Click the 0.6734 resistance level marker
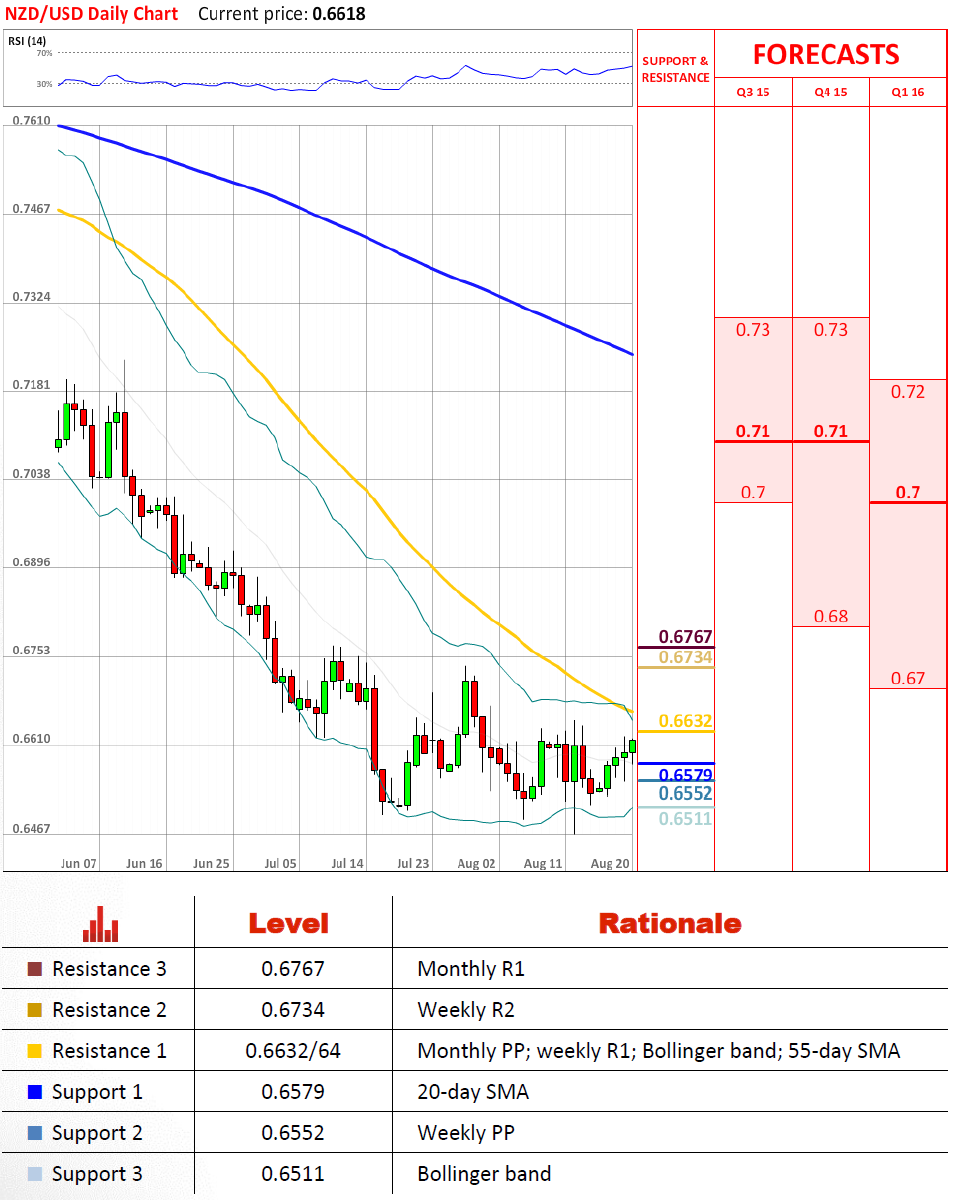The width and height of the screenshot is (963, 1200). 685,657
